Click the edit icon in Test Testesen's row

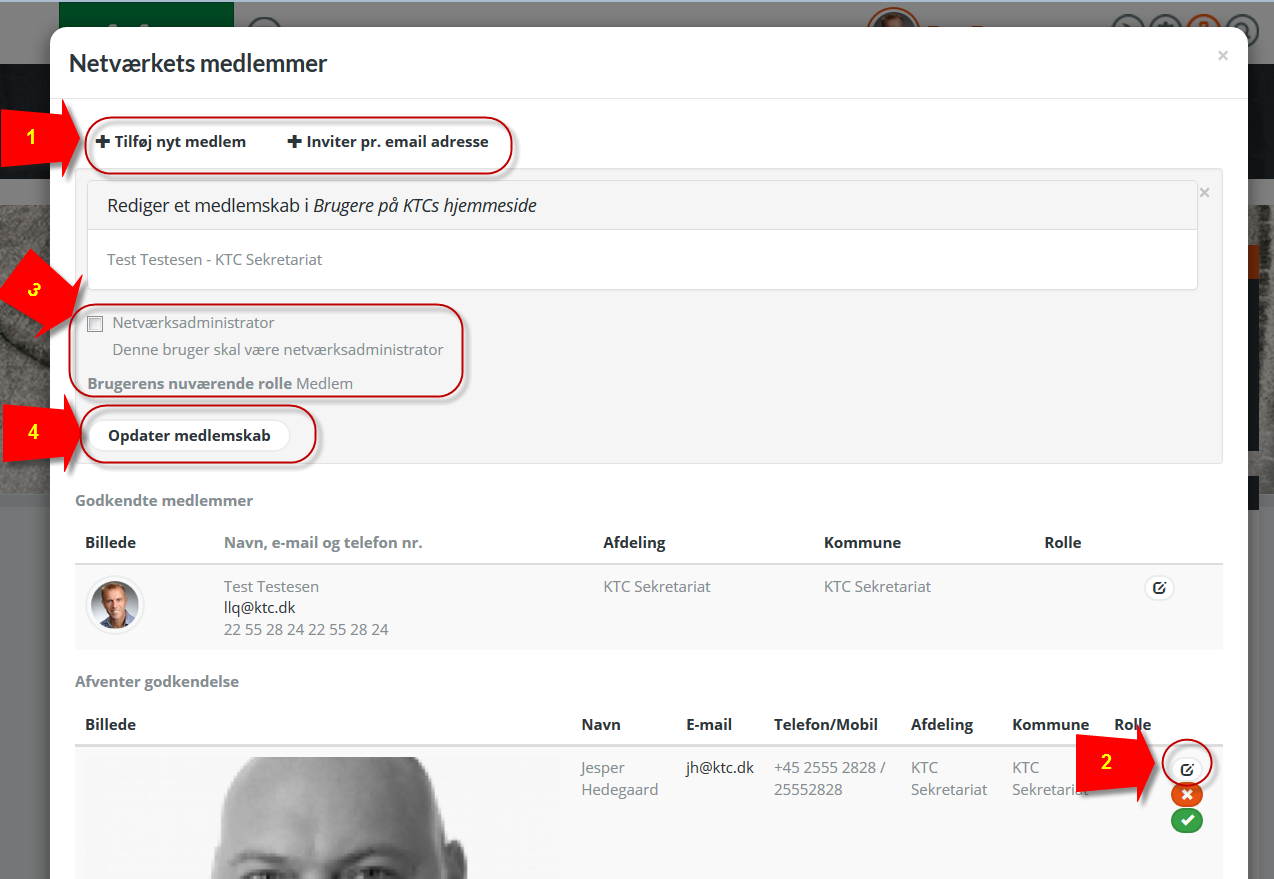tap(1159, 588)
